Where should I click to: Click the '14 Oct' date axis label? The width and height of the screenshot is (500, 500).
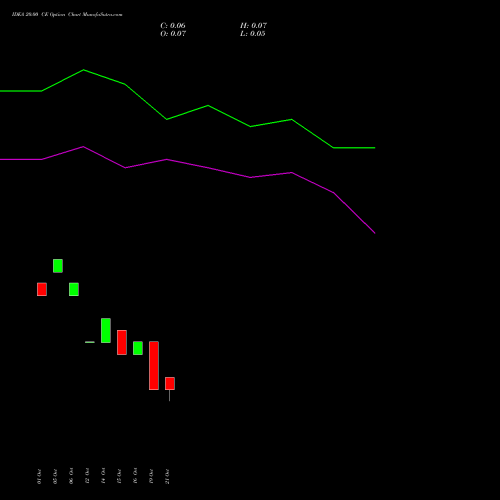click(x=103, y=476)
